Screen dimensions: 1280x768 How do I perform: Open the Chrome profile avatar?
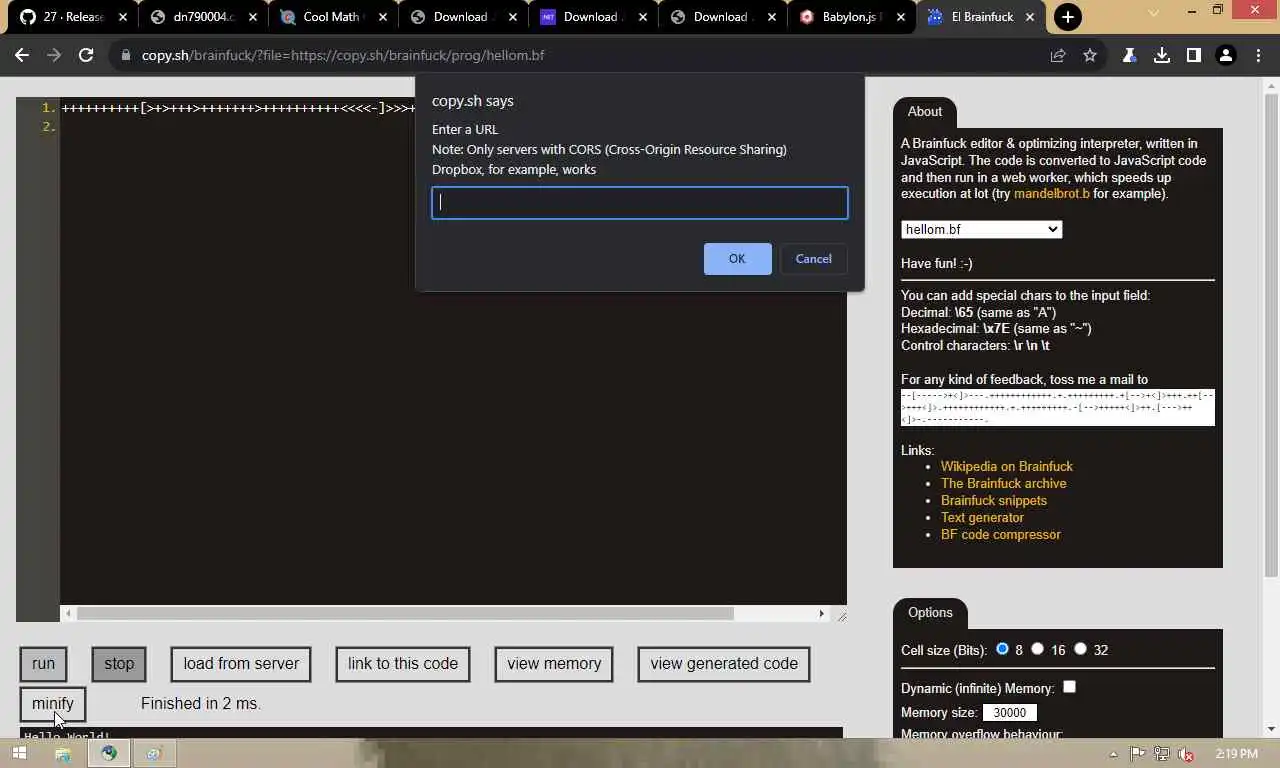tap(1226, 56)
